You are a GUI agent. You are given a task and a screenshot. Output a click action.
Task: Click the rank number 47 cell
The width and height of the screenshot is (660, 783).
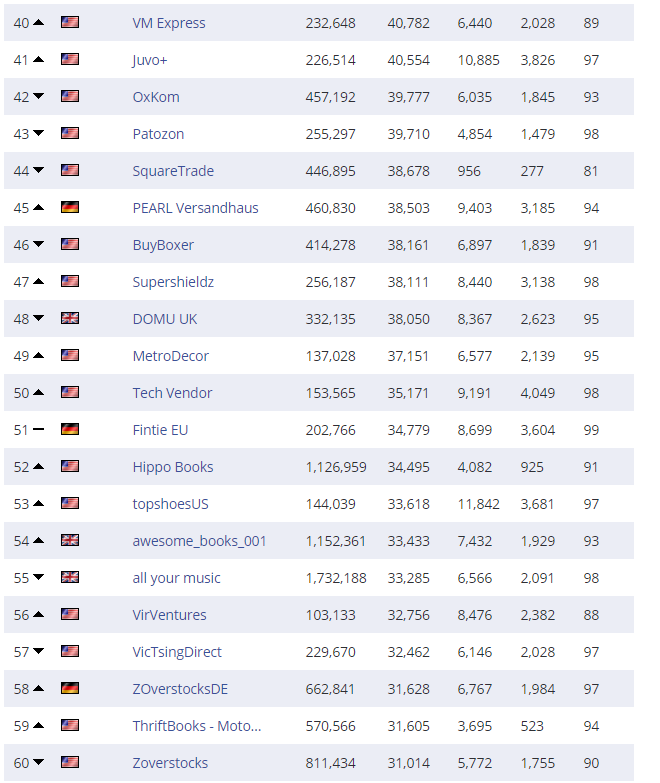pyautogui.click(x=21, y=282)
